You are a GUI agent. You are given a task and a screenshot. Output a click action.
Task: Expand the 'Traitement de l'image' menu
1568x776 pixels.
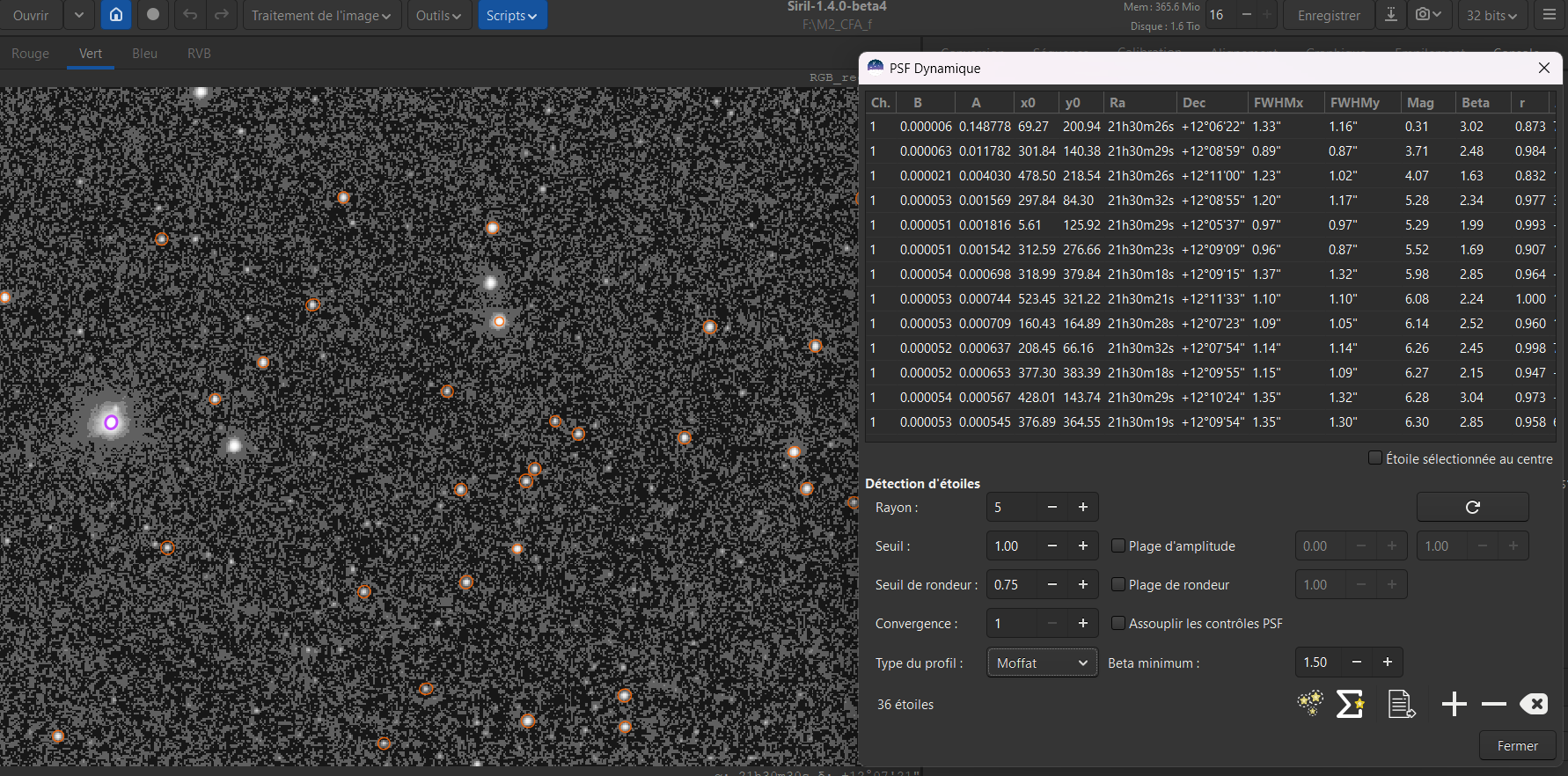click(321, 16)
